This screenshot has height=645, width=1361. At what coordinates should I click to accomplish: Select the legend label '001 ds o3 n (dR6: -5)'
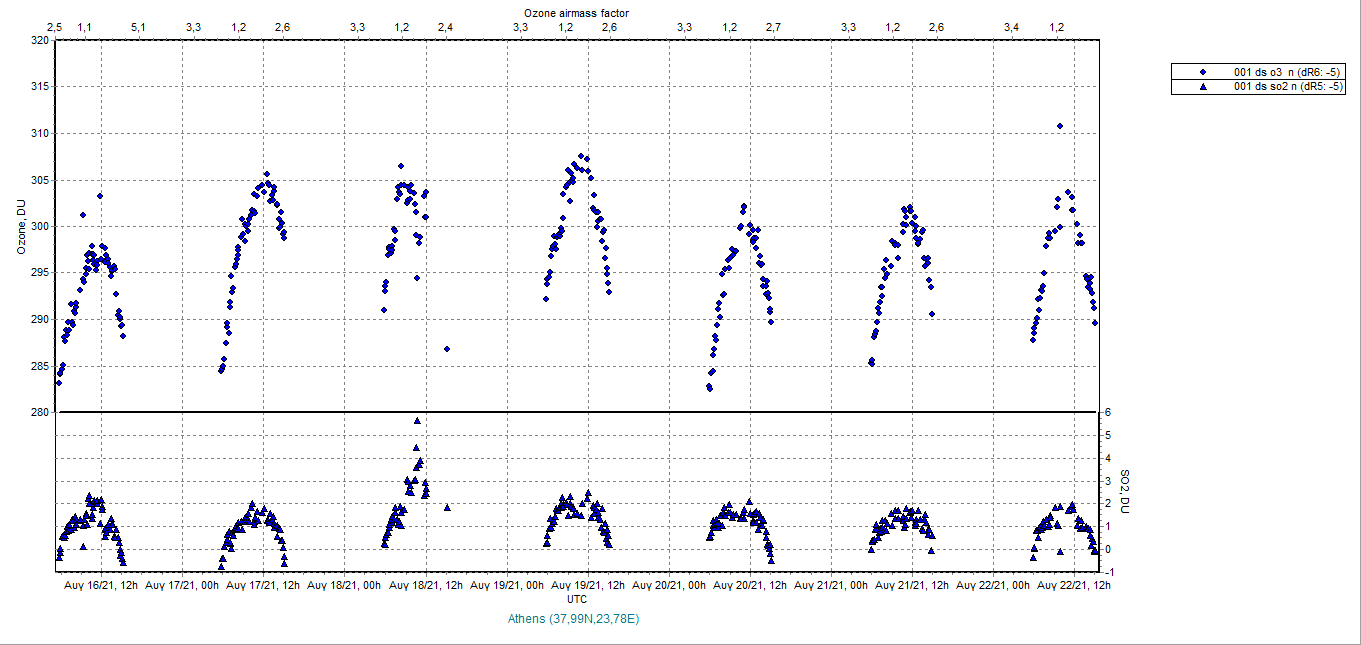pyautogui.click(x=1286, y=72)
